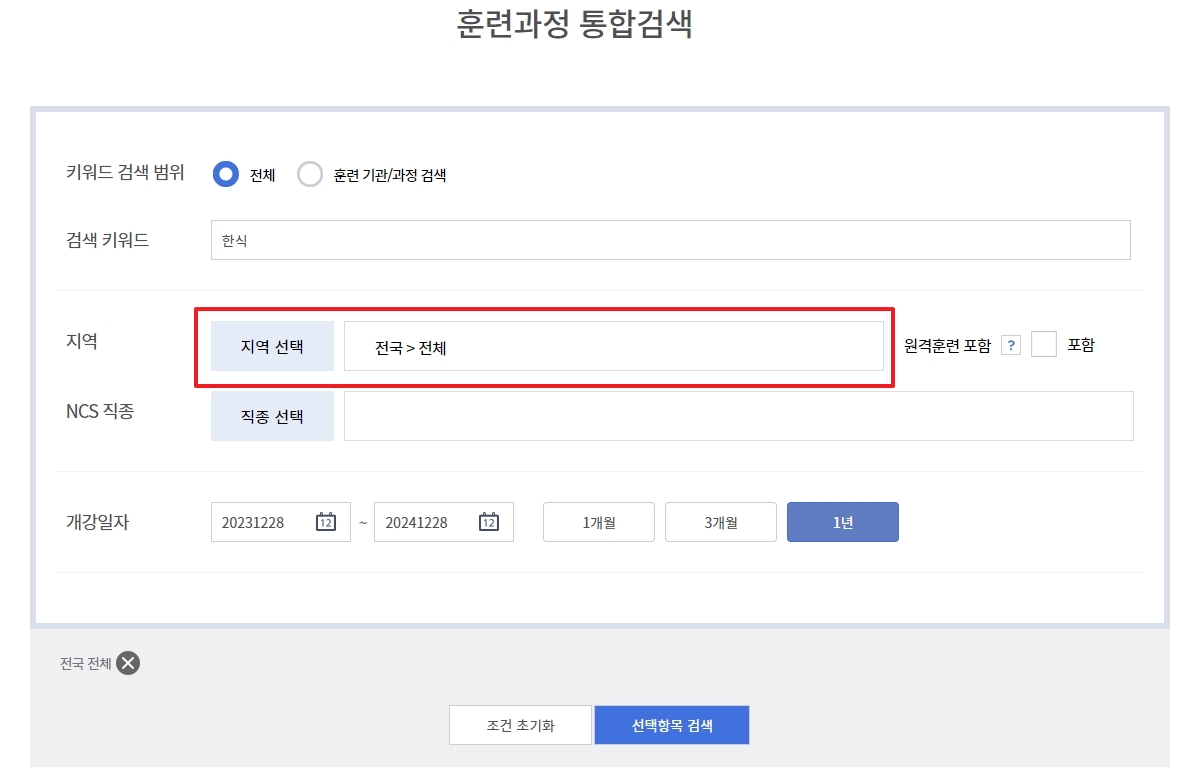Set date range with the 3개월 button
Image resolution: width=1190 pixels, height=779 pixels.
(720, 521)
